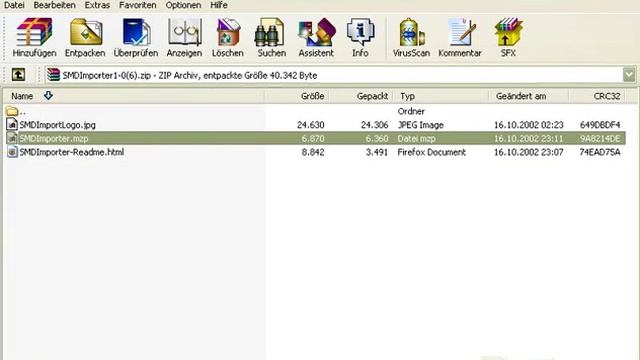The image size is (640, 360).
Task: Click the Löschen delete icon
Action: pos(228,32)
